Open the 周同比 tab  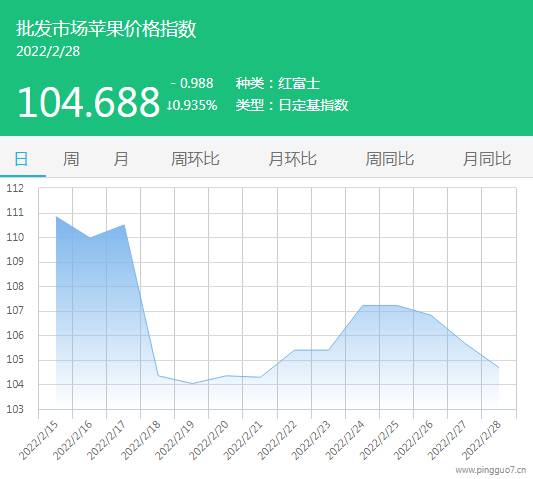click(x=390, y=159)
